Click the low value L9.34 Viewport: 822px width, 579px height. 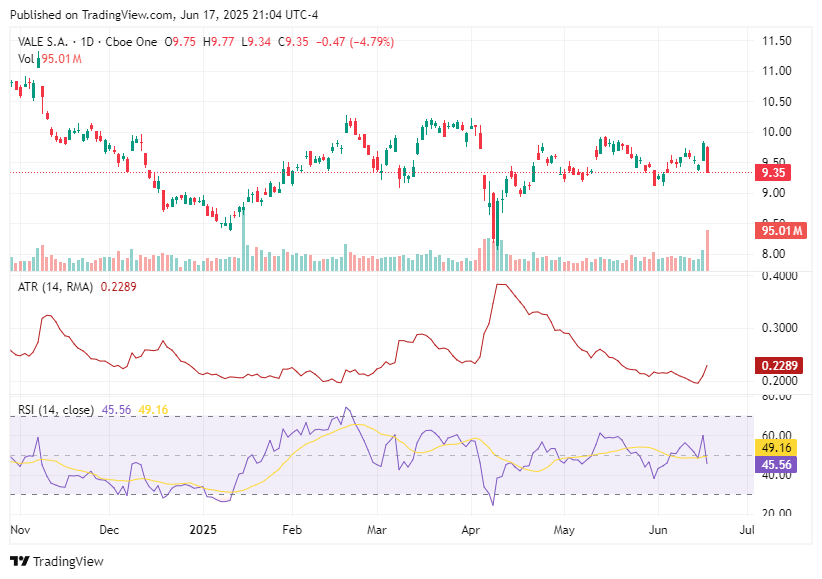pyautogui.click(x=256, y=42)
